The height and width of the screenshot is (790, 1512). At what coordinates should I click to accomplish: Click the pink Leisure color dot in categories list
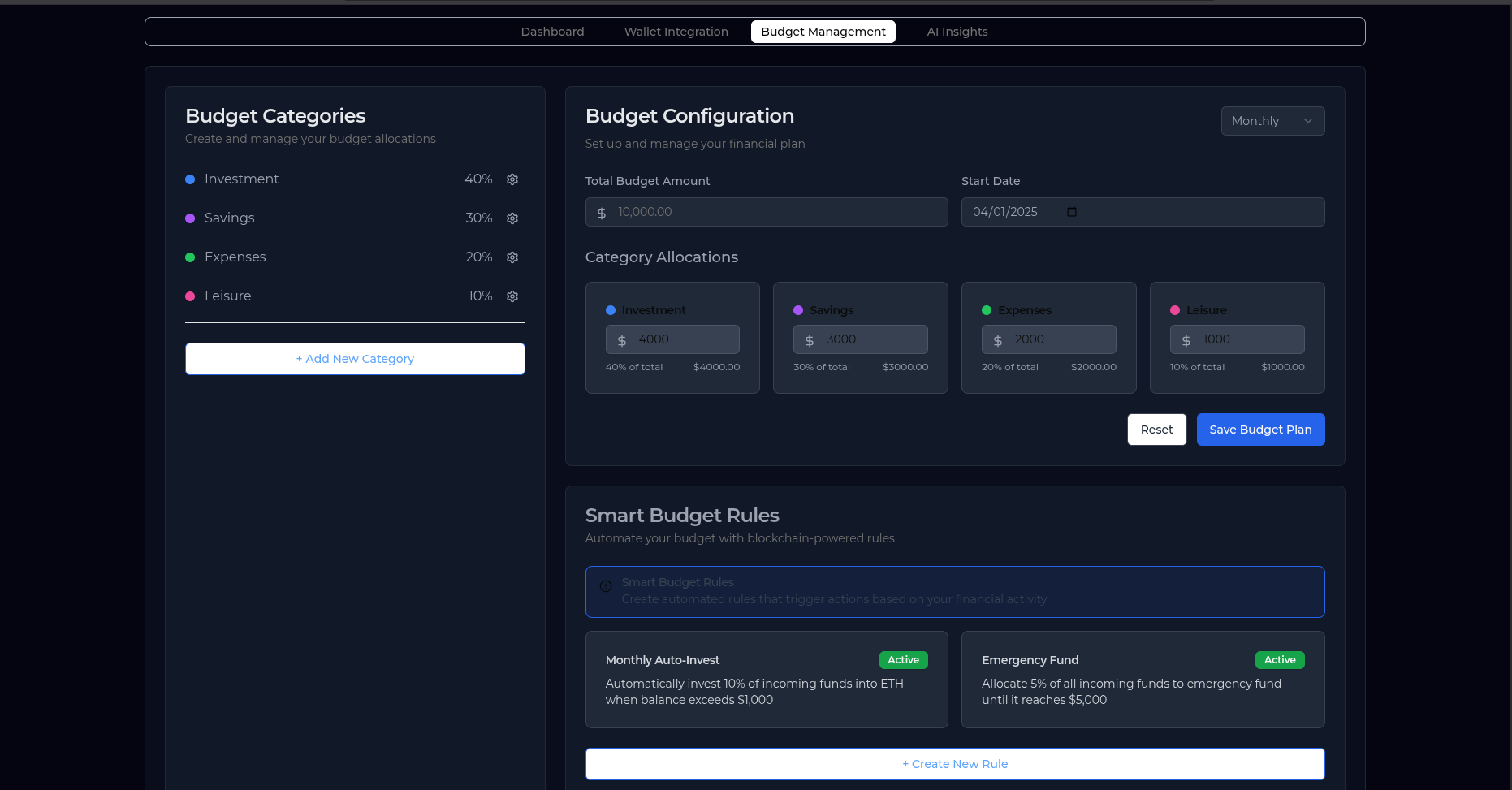(190, 296)
